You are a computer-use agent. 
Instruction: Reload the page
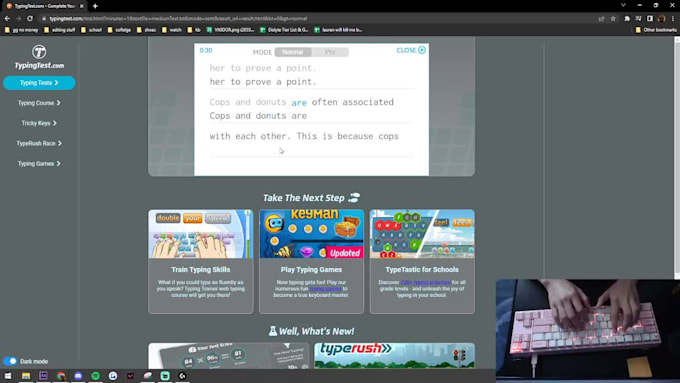(29, 19)
